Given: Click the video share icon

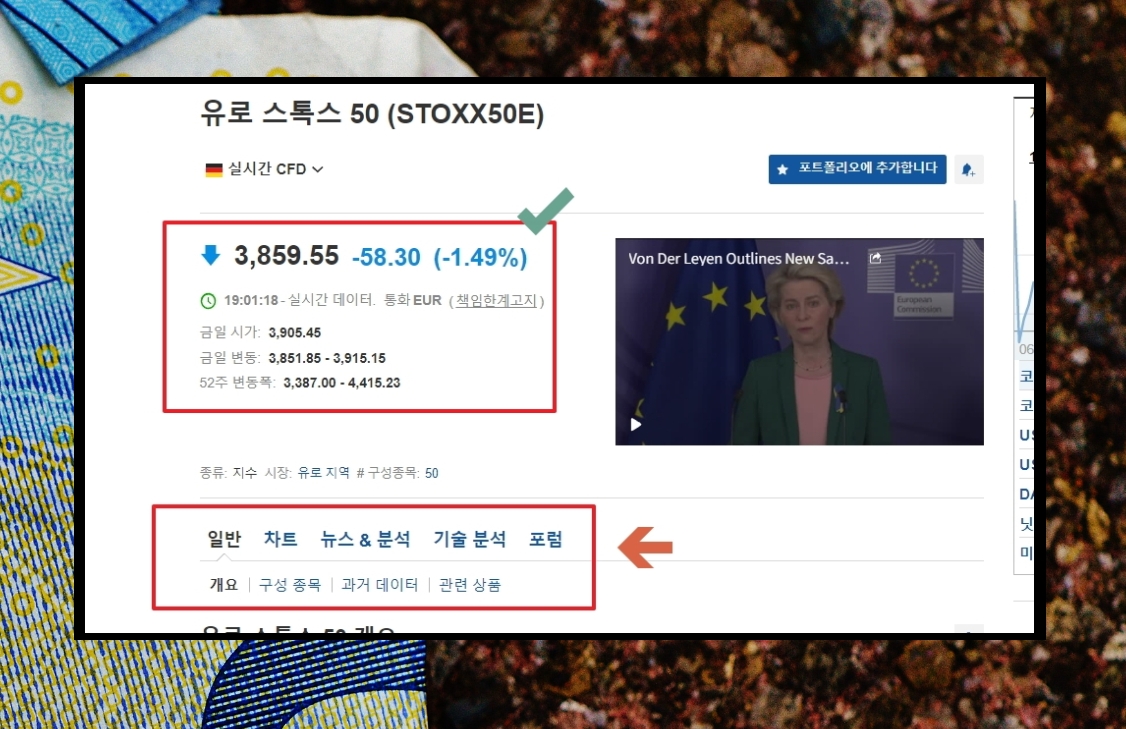Looking at the screenshot, I should pos(875,258).
